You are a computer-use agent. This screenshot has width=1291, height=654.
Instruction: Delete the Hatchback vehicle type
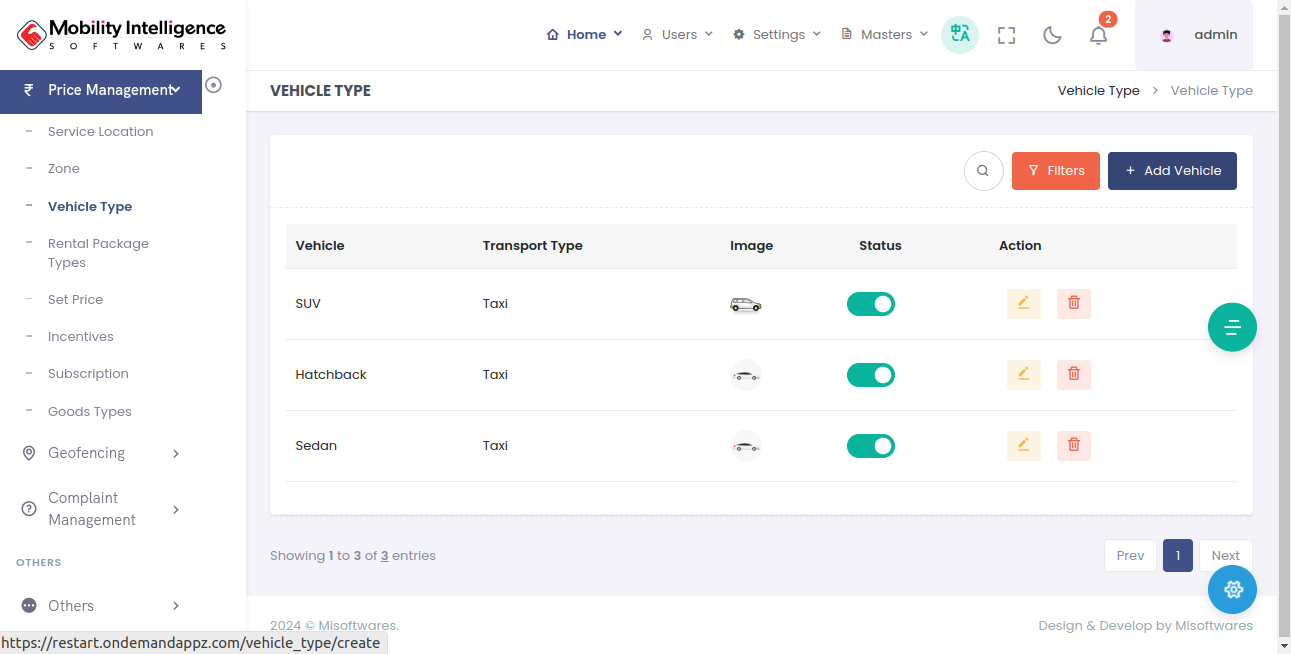(x=1073, y=374)
